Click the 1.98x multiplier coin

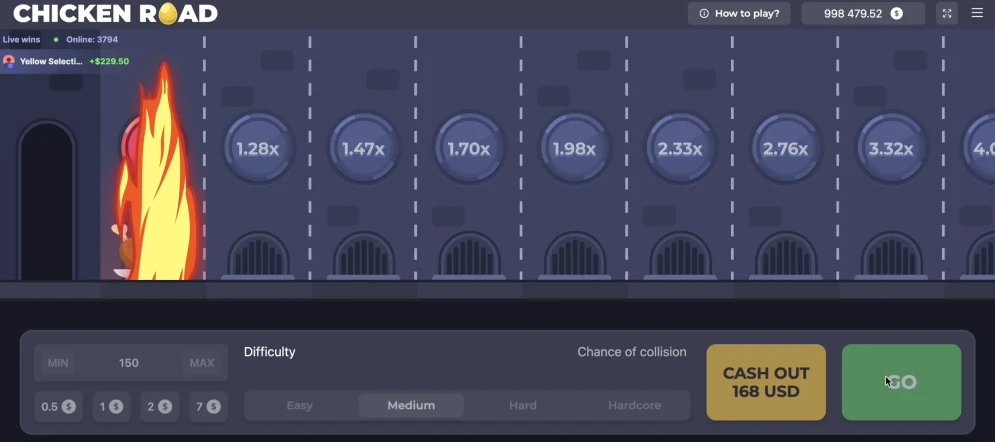pos(574,148)
